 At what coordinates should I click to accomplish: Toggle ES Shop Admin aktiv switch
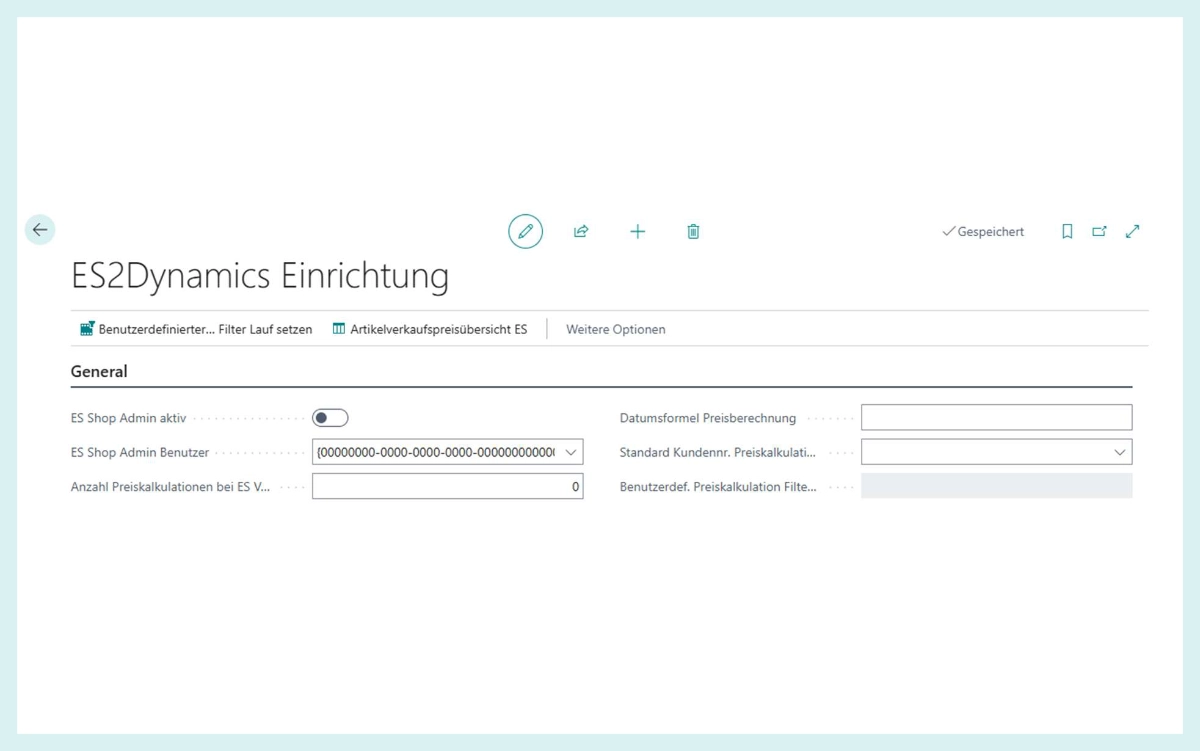(330, 418)
